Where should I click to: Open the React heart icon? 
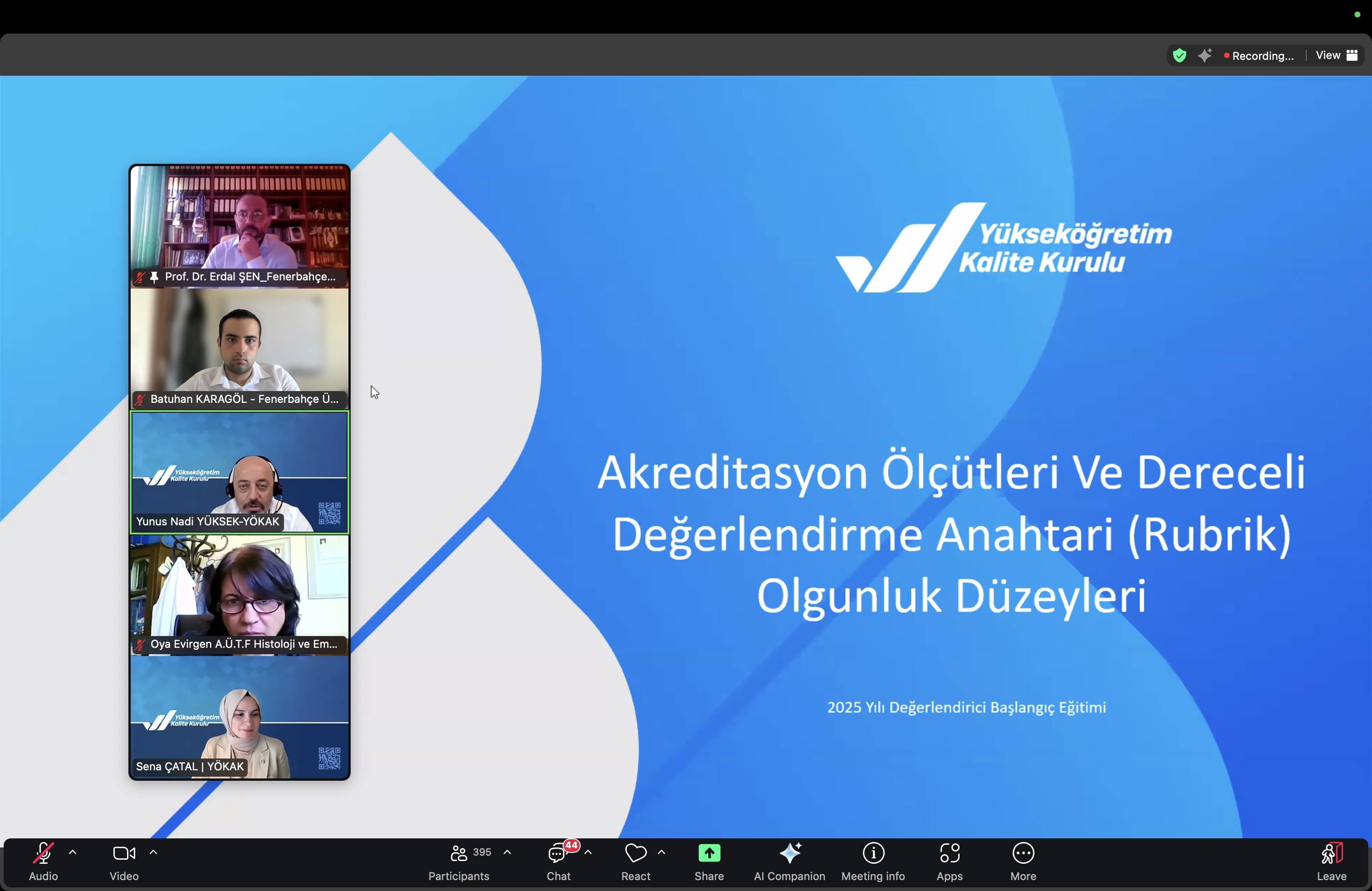click(x=636, y=853)
